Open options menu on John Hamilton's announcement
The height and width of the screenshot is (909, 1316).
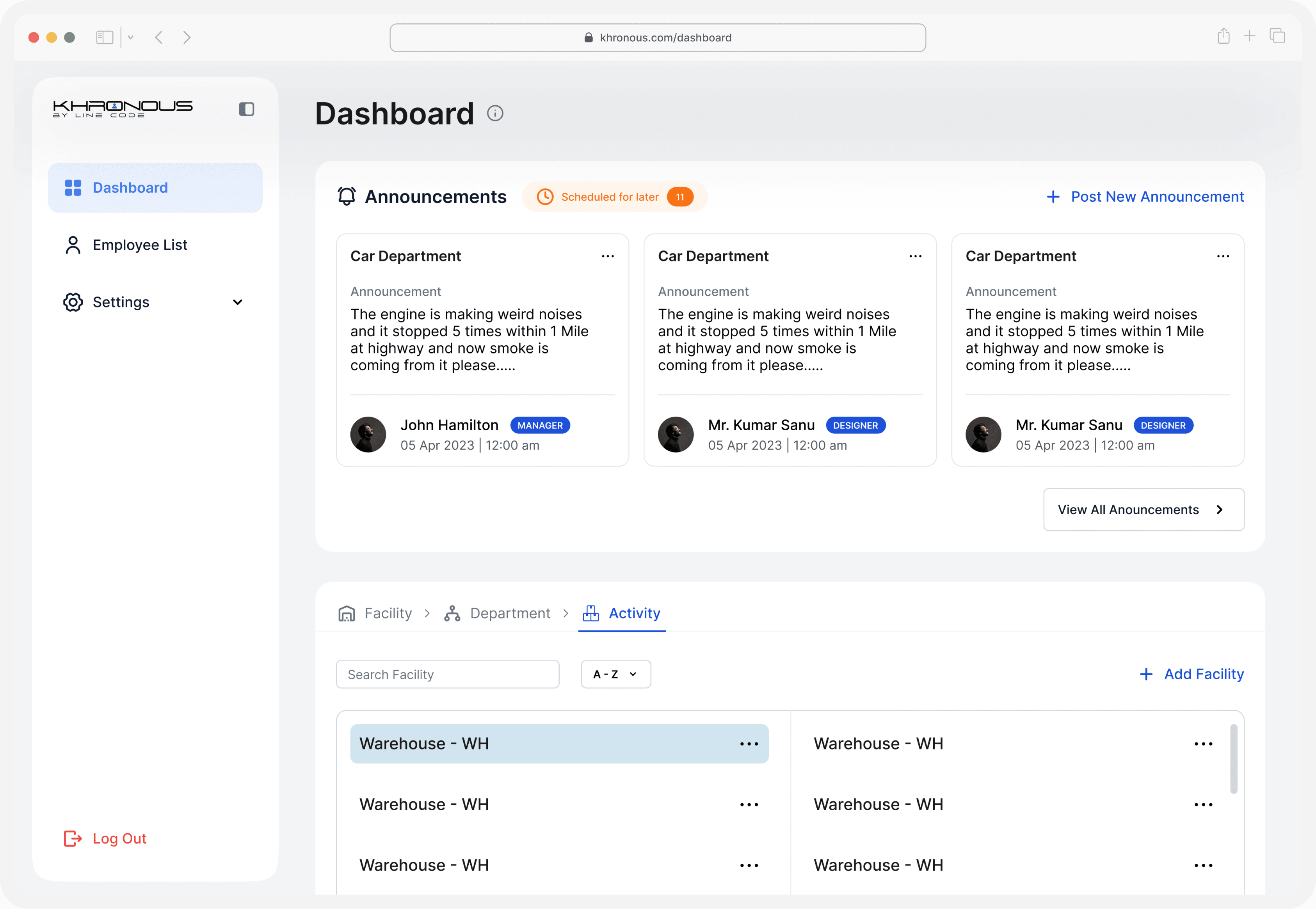(608, 256)
